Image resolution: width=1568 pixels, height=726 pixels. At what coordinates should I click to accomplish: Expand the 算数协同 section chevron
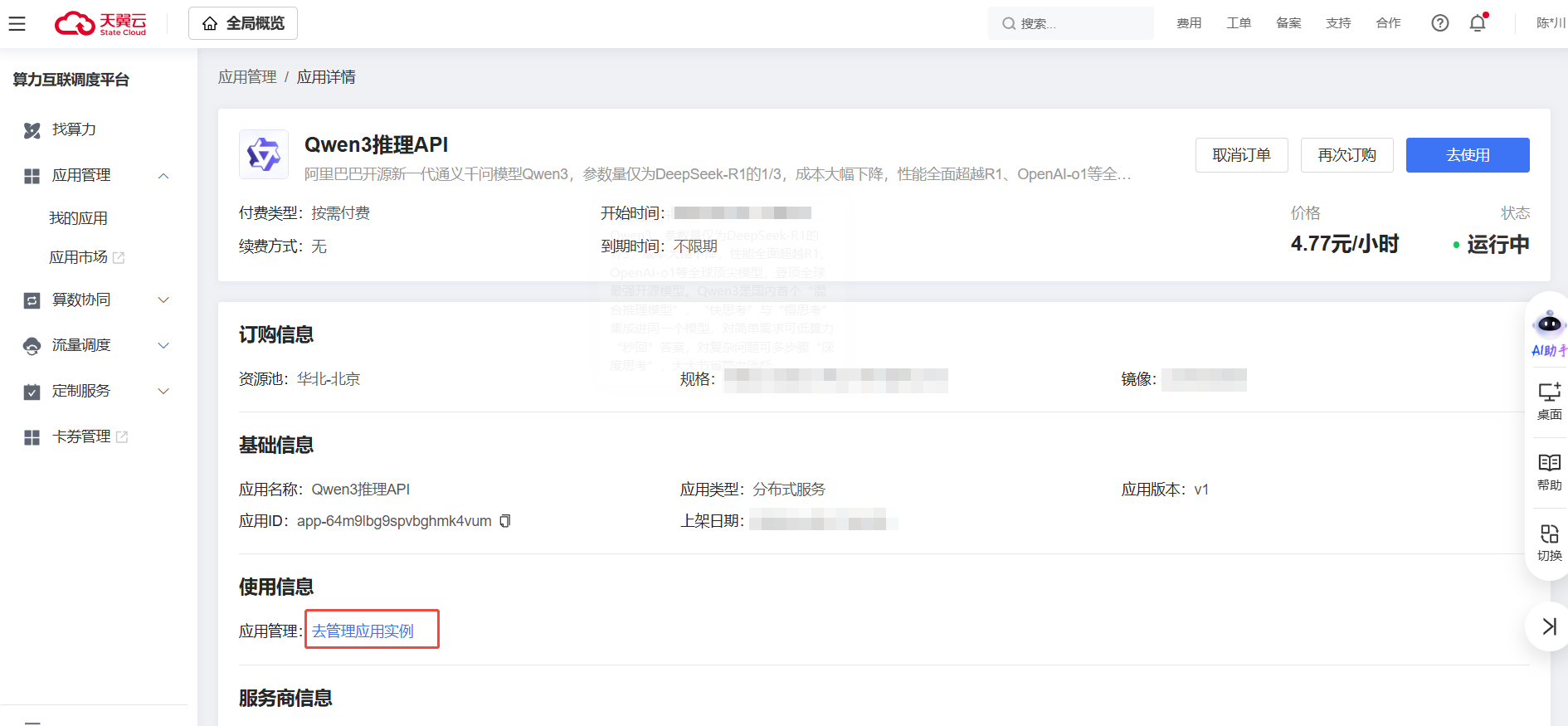pyautogui.click(x=163, y=300)
